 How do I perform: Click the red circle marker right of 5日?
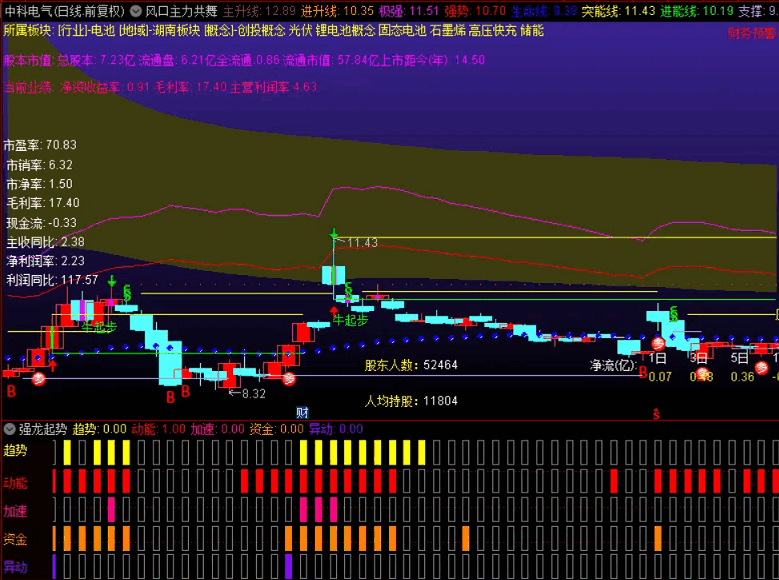click(x=762, y=368)
